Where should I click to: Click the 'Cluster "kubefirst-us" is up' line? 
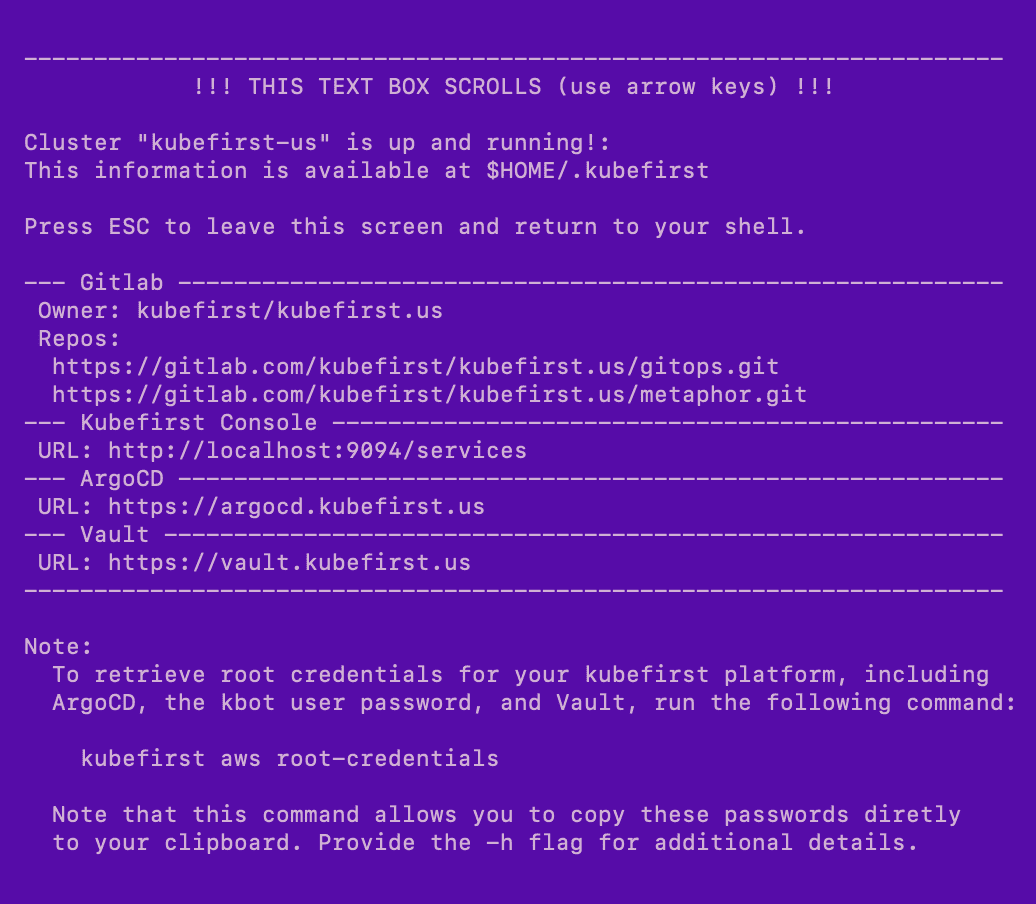317,143
